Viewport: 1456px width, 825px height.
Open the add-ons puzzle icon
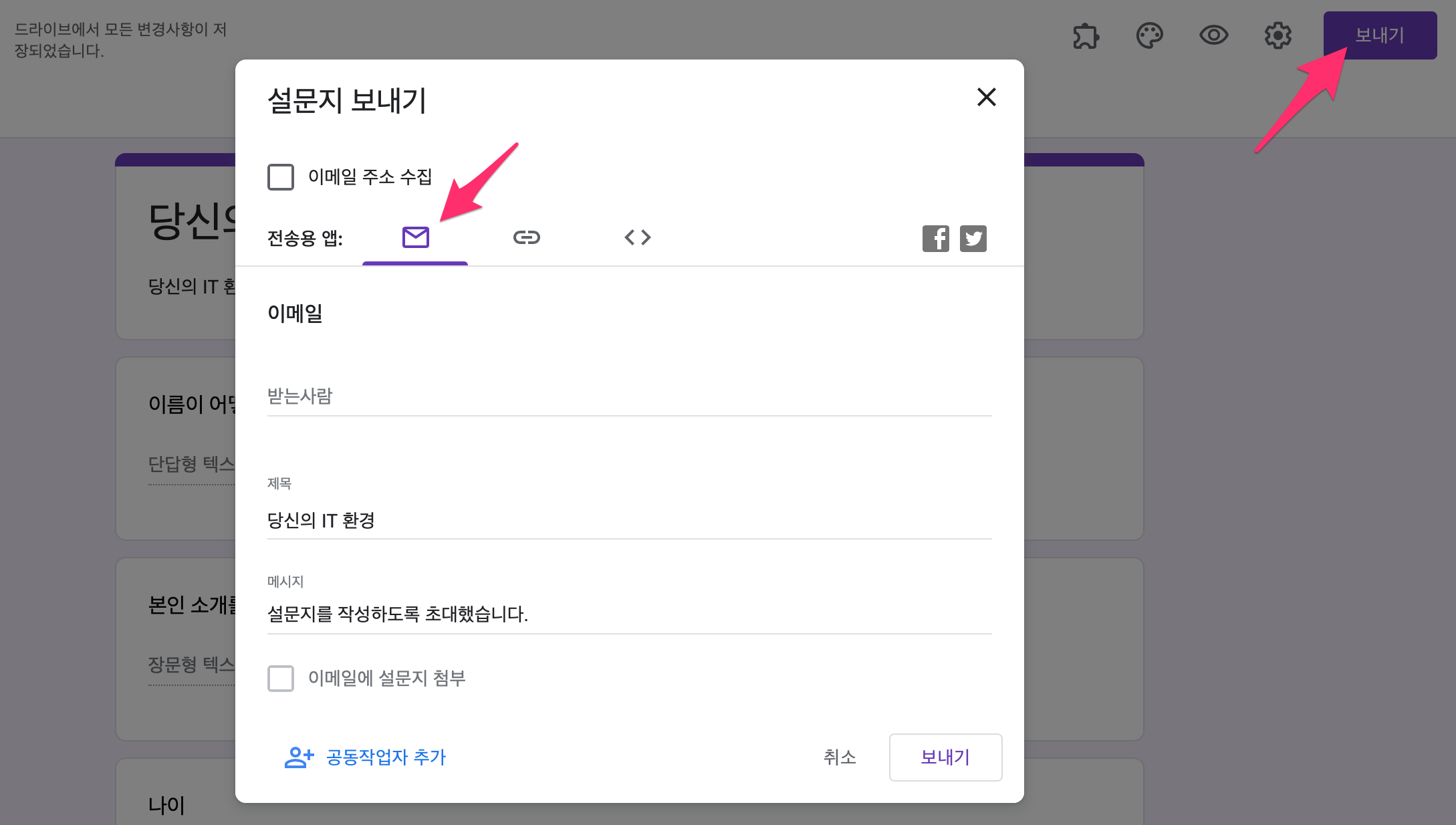point(1086,35)
